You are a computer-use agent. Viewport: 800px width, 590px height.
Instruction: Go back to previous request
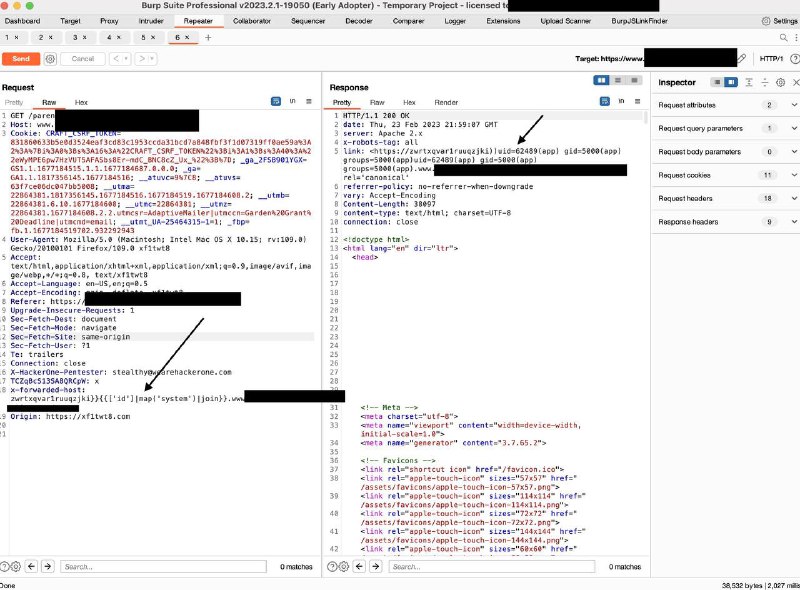coord(116,59)
